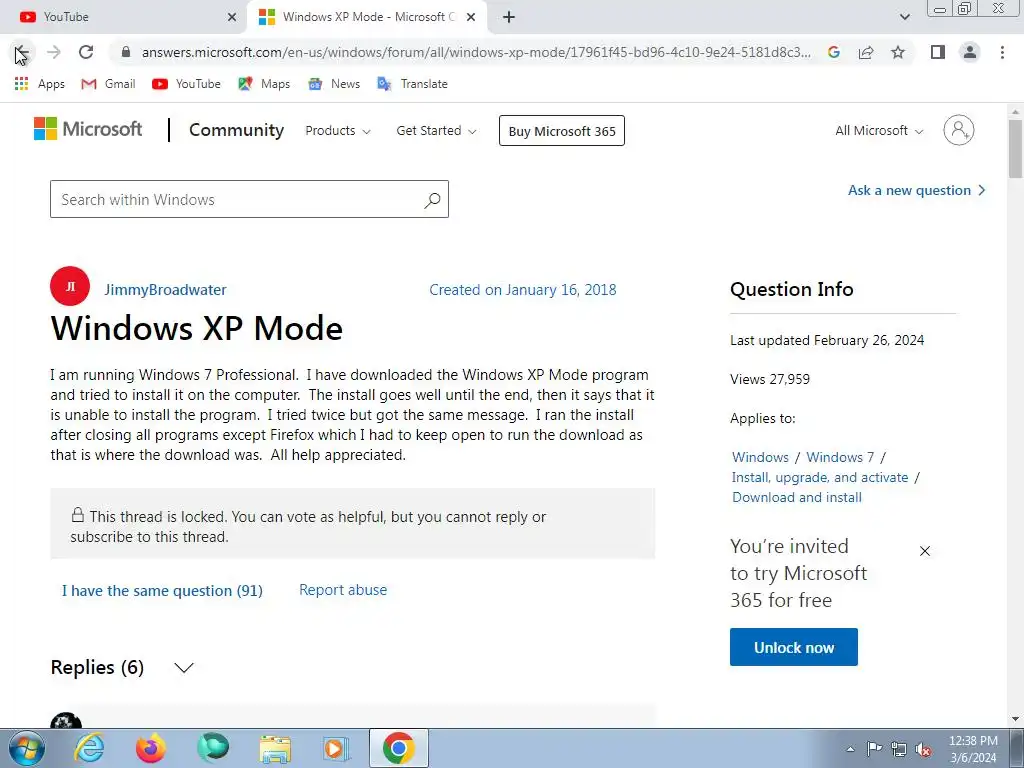Click the scrollbar down arrow

(x=1015, y=719)
